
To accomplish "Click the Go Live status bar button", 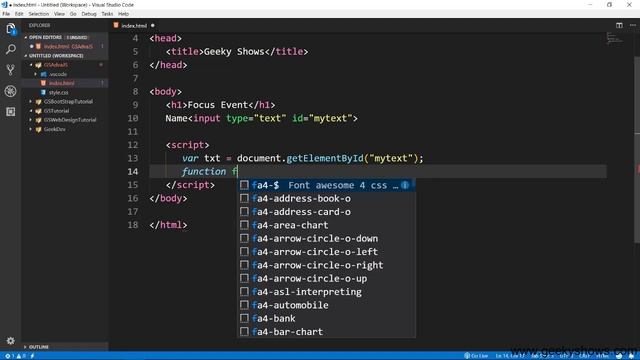I will click(x=476, y=356).
